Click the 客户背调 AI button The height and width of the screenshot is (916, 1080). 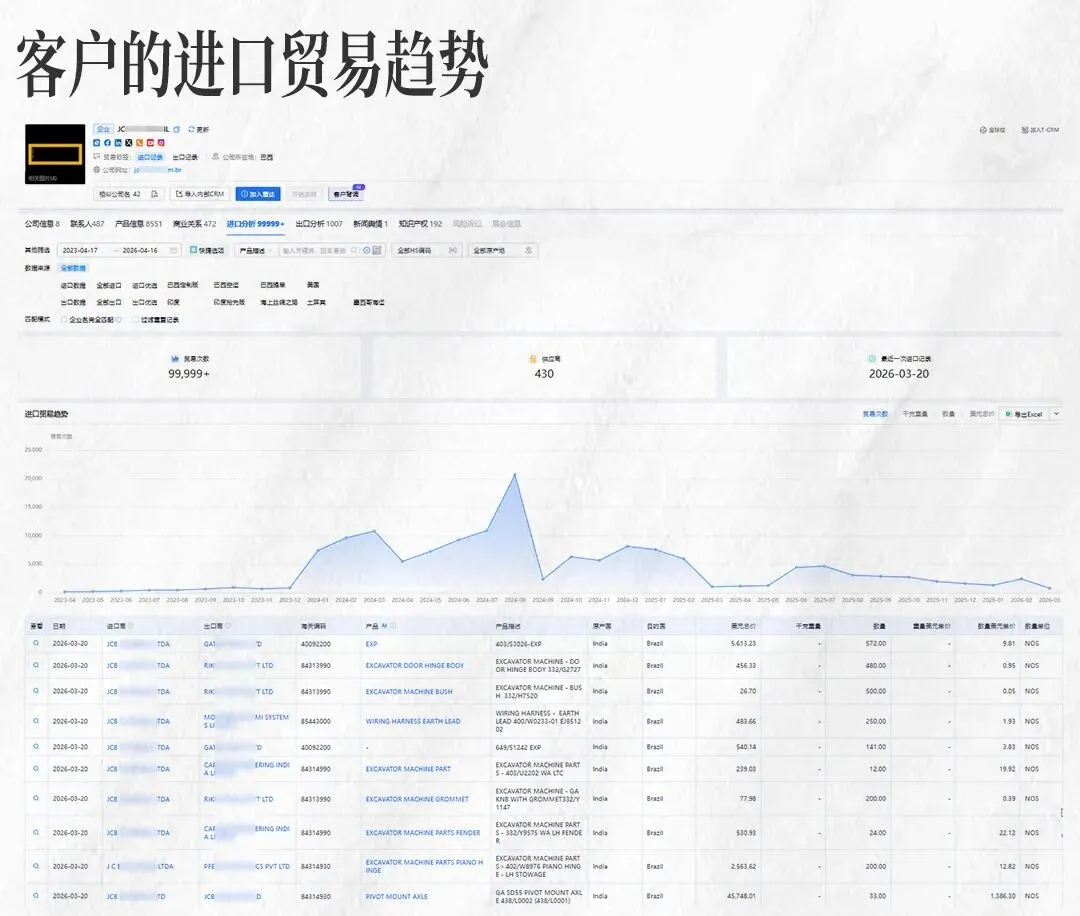pyautogui.click(x=346, y=194)
